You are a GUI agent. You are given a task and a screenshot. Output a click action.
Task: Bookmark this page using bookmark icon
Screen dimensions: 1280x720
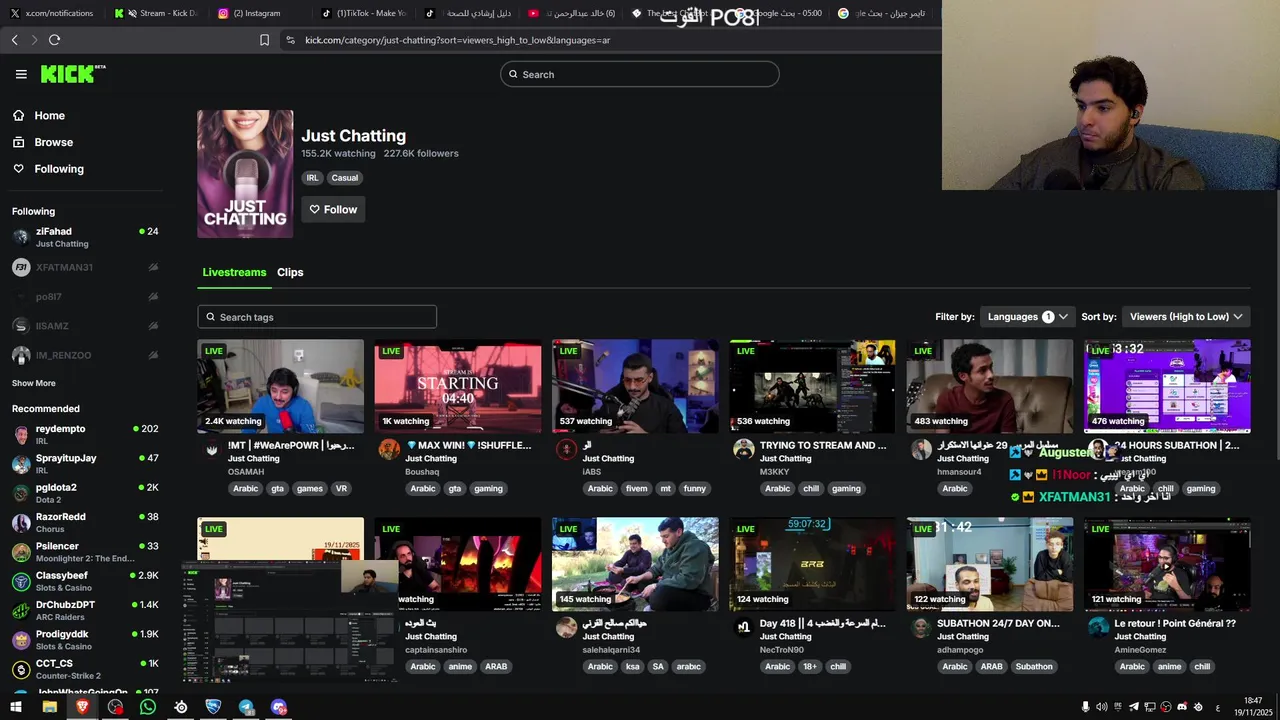coord(264,40)
